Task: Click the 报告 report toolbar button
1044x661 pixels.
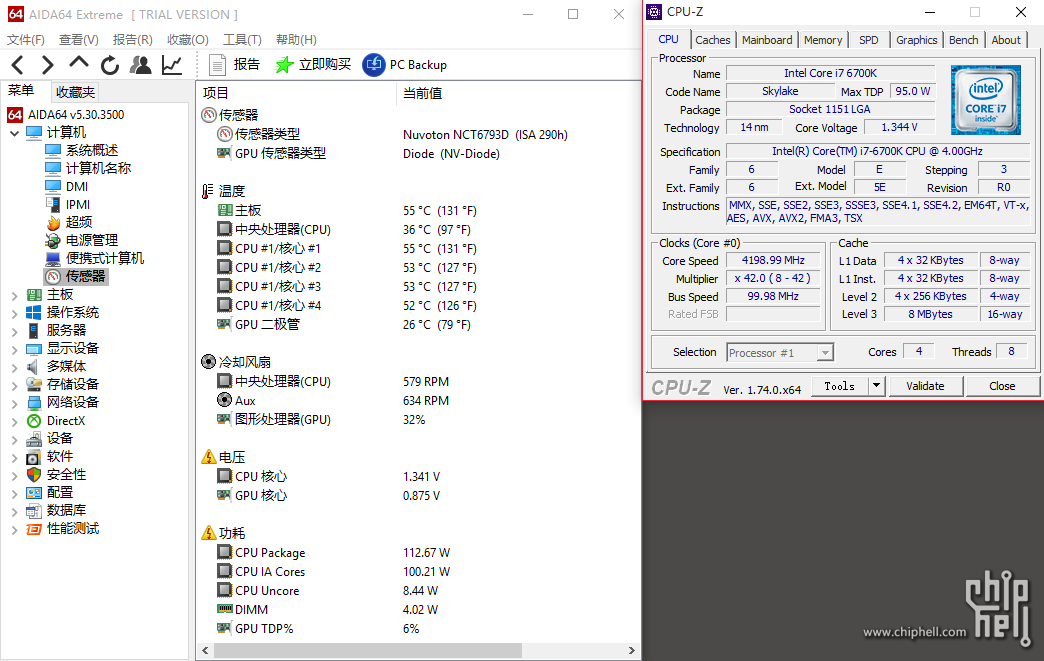Action: [x=234, y=65]
